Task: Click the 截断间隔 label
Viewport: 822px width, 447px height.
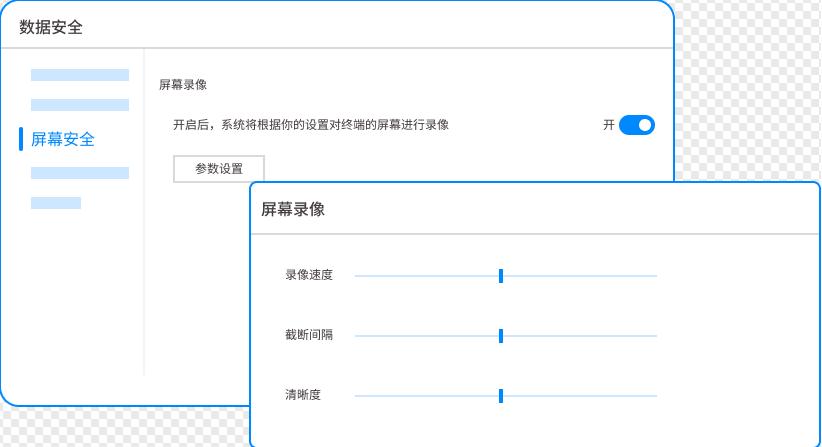Action: pyautogui.click(x=309, y=335)
